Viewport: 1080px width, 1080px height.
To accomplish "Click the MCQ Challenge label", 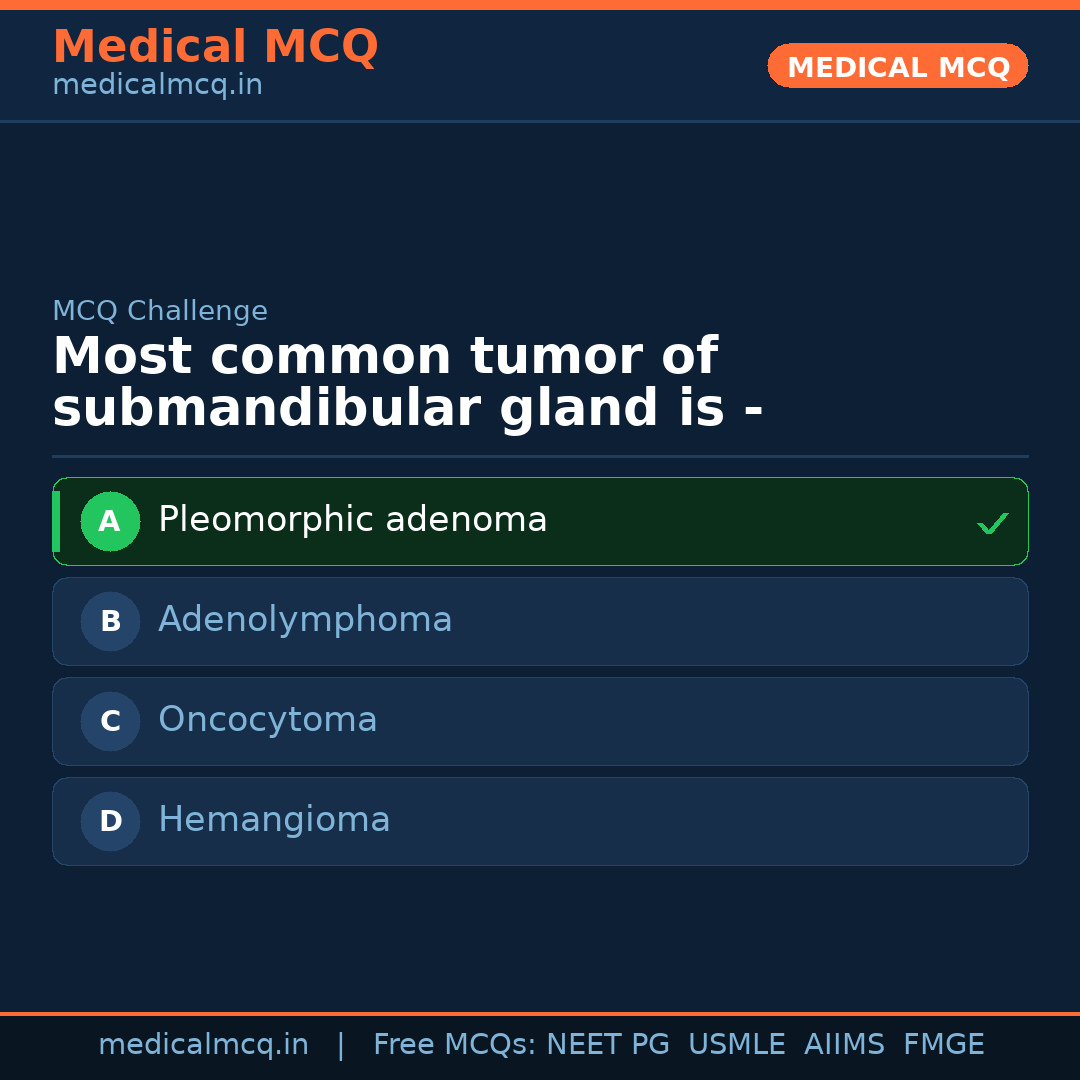I will 160,311.
